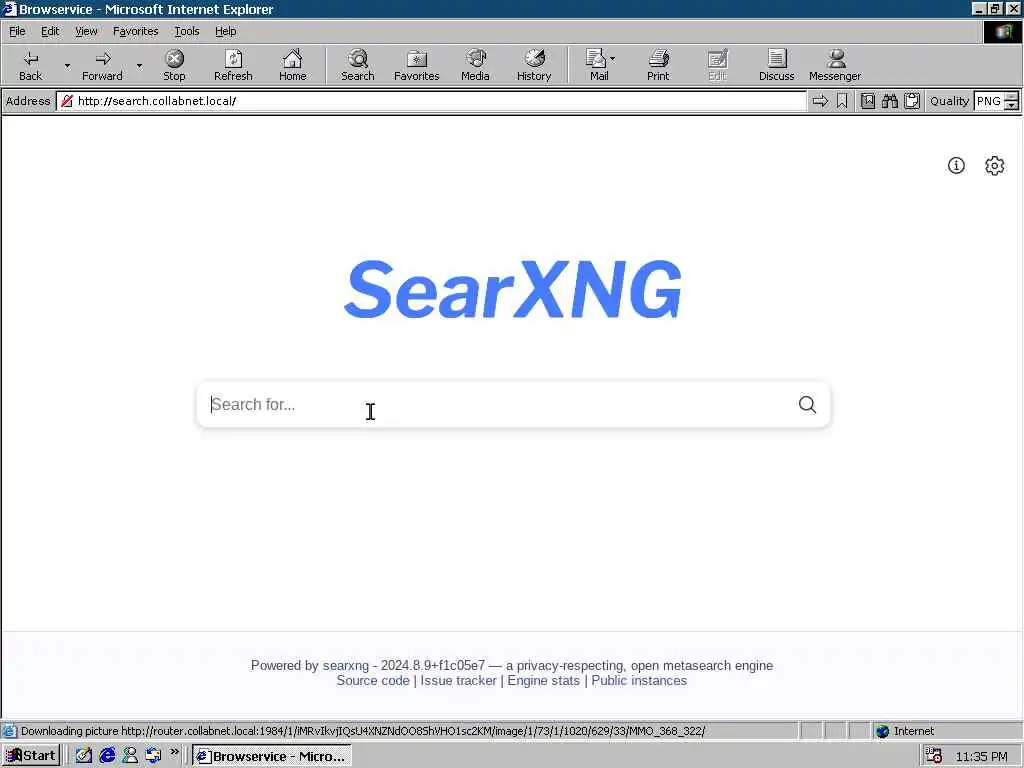Stop loading the page

pos(174,65)
